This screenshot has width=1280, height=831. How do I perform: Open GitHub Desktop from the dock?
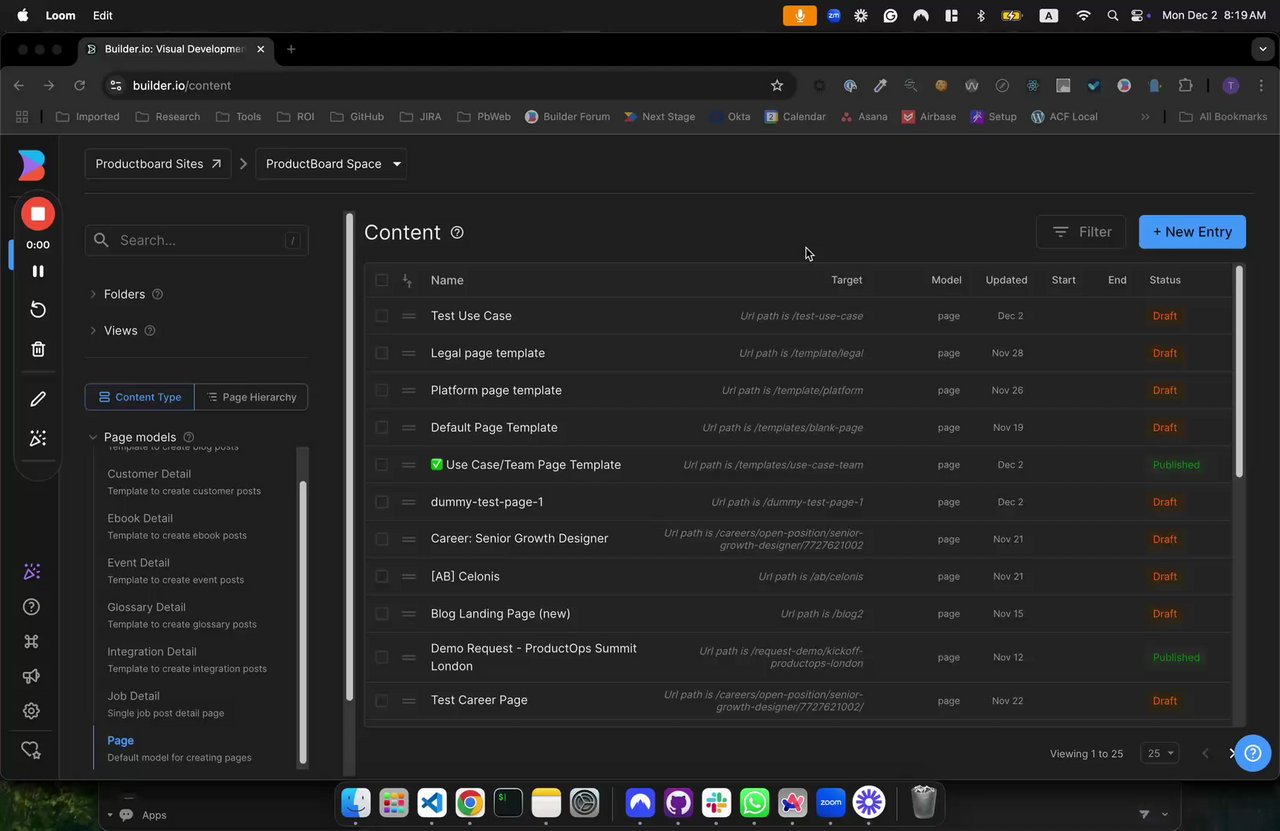point(678,802)
